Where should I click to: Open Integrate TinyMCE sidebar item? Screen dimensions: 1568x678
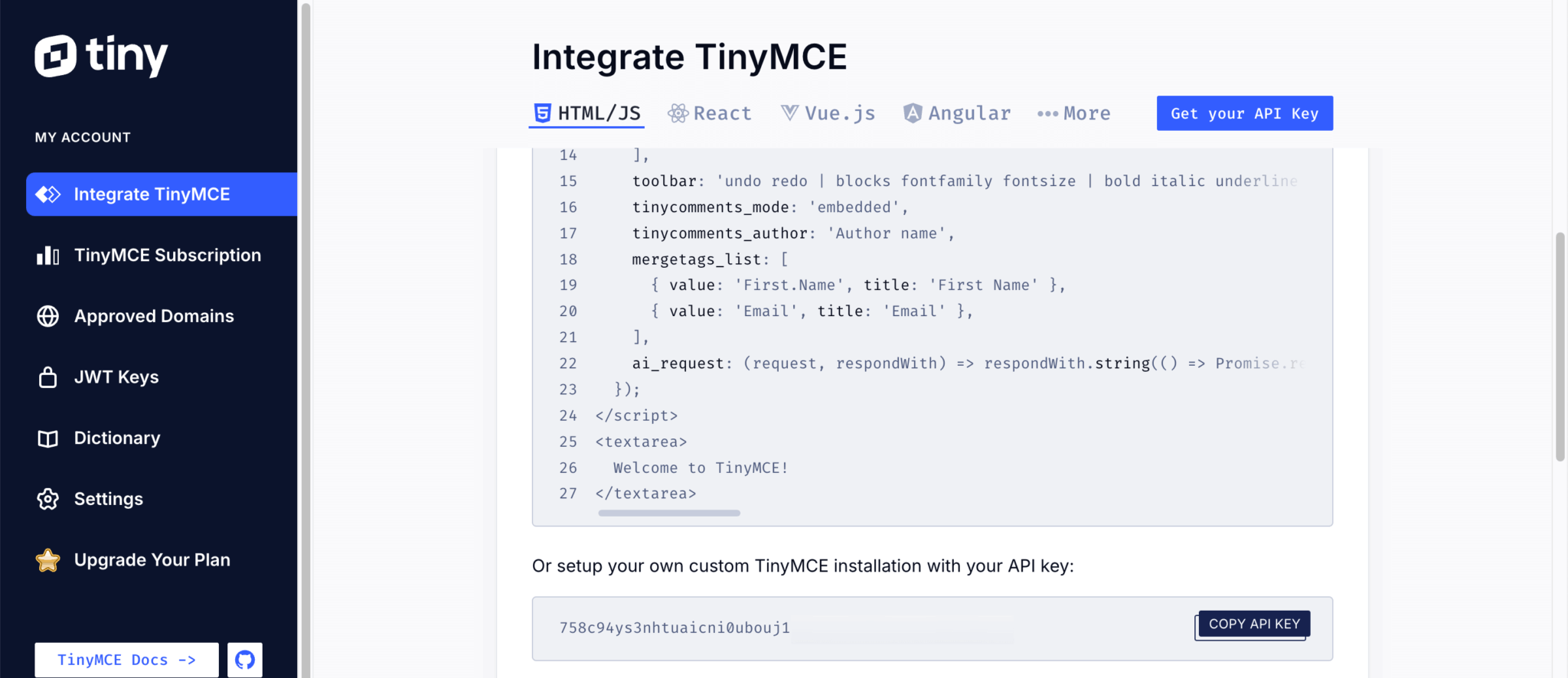click(x=162, y=194)
